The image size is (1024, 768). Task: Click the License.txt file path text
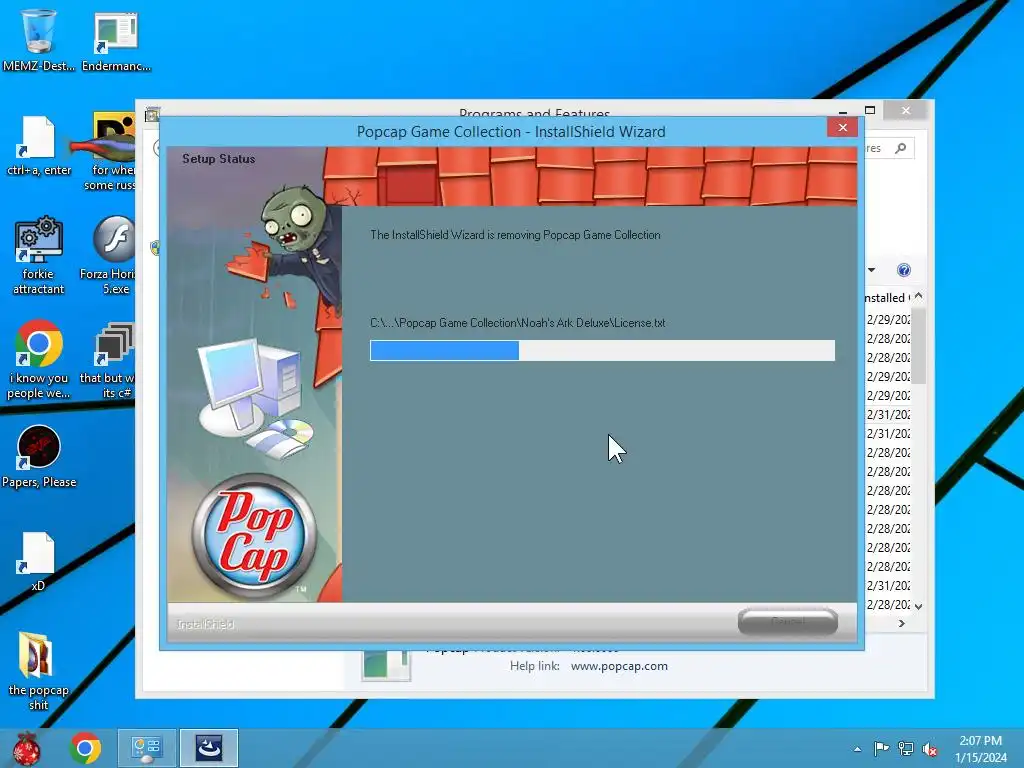coord(517,323)
